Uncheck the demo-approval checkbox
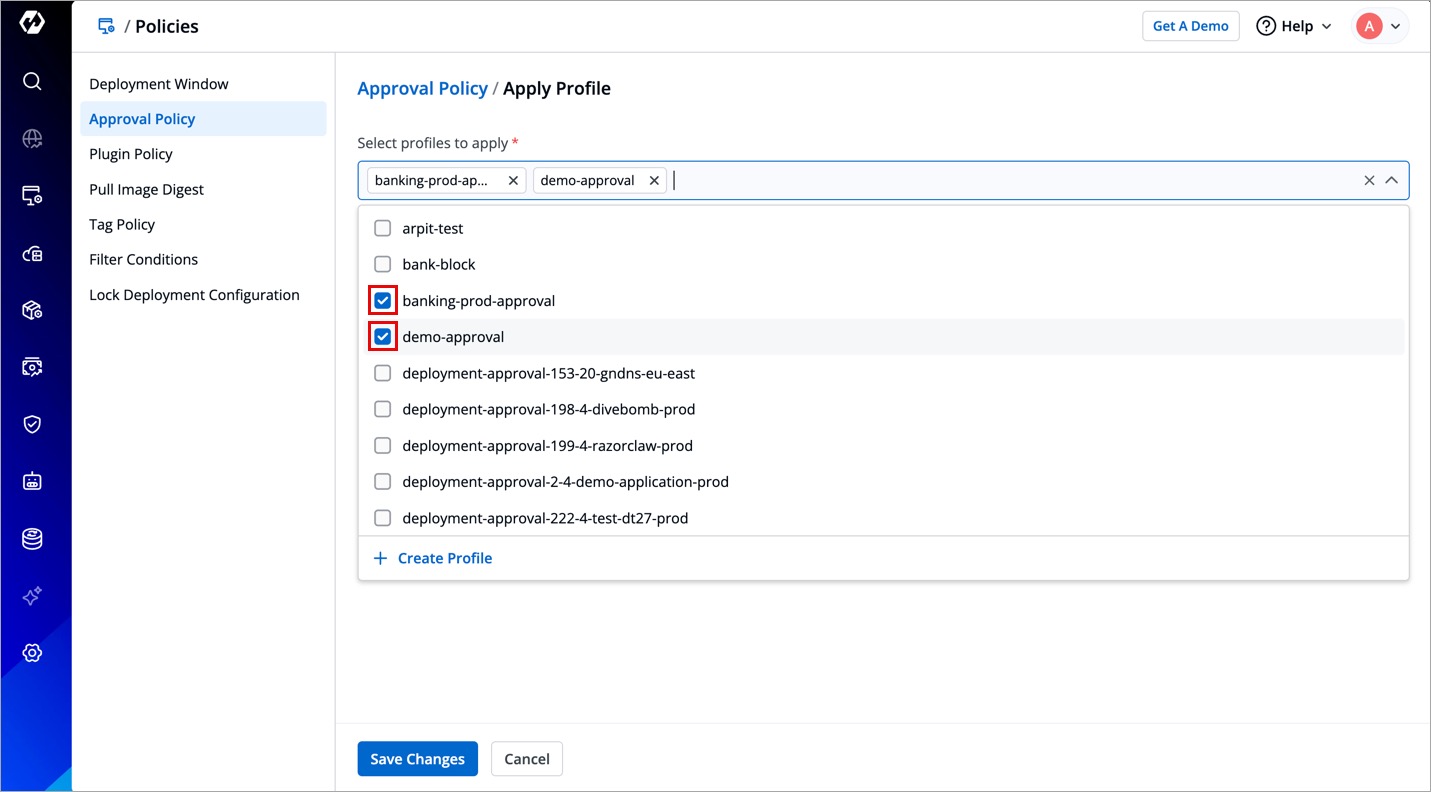The height and width of the screenshot is (792, 1431). point(382,337)
